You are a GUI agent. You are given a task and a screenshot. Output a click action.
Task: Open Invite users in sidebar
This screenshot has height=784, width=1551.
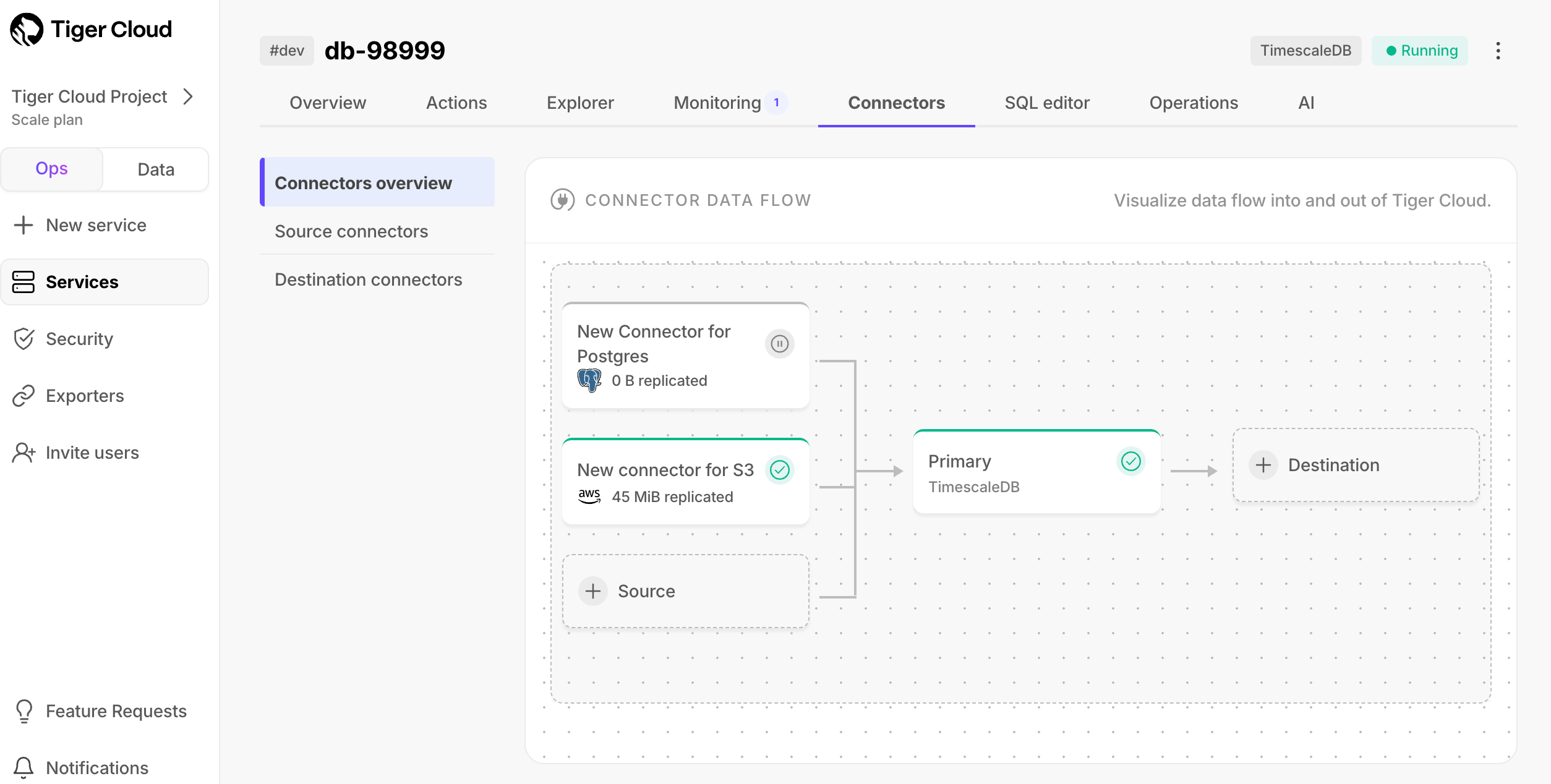point(105,453)
